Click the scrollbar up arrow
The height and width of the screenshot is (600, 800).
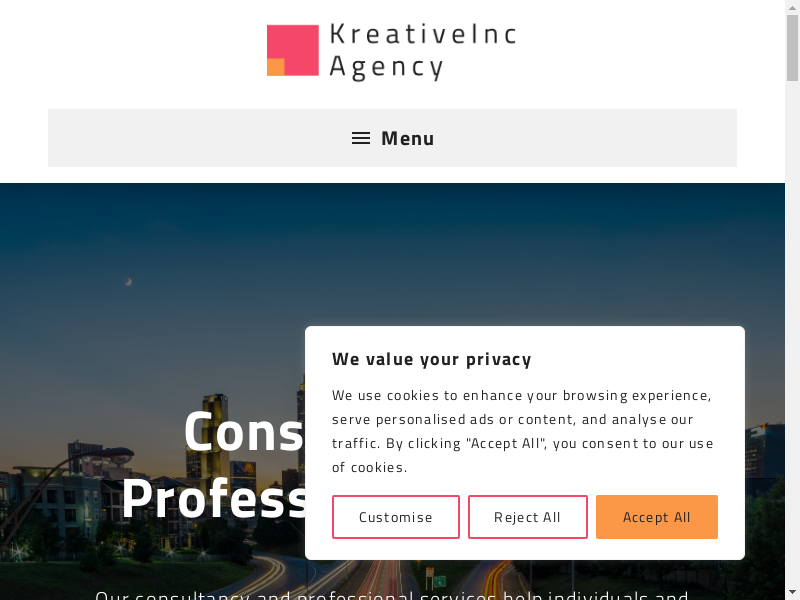[792, 8]
